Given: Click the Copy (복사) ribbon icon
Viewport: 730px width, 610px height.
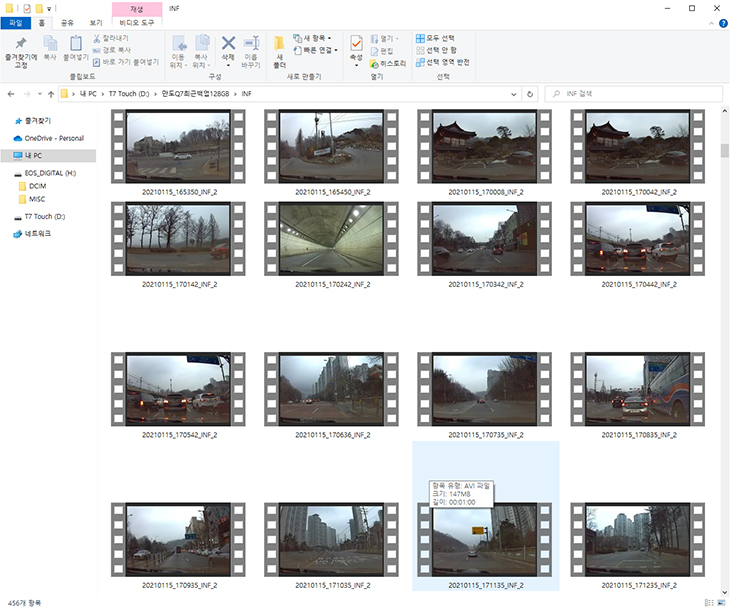Looking at the screenshot, I should click(x=50, y=48).
